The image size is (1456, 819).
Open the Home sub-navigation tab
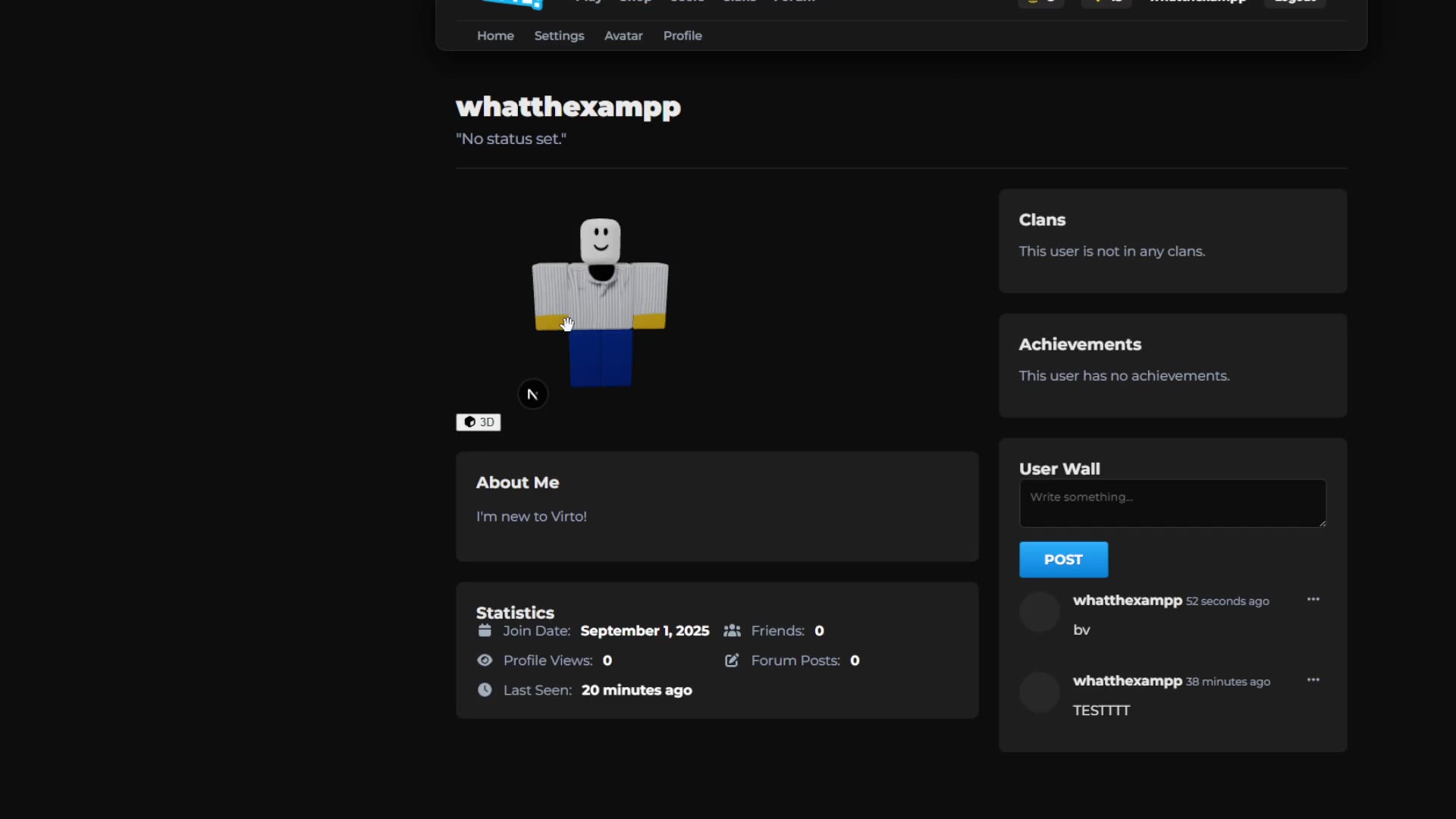[495, 36]
